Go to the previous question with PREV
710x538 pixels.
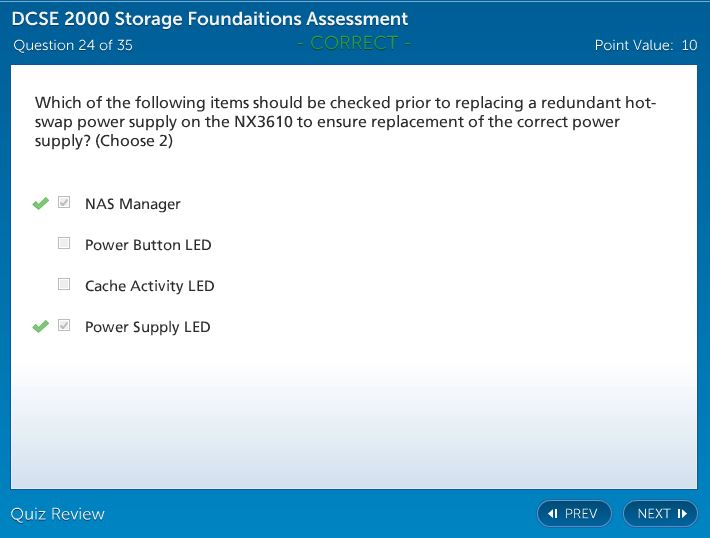[573, 514]
